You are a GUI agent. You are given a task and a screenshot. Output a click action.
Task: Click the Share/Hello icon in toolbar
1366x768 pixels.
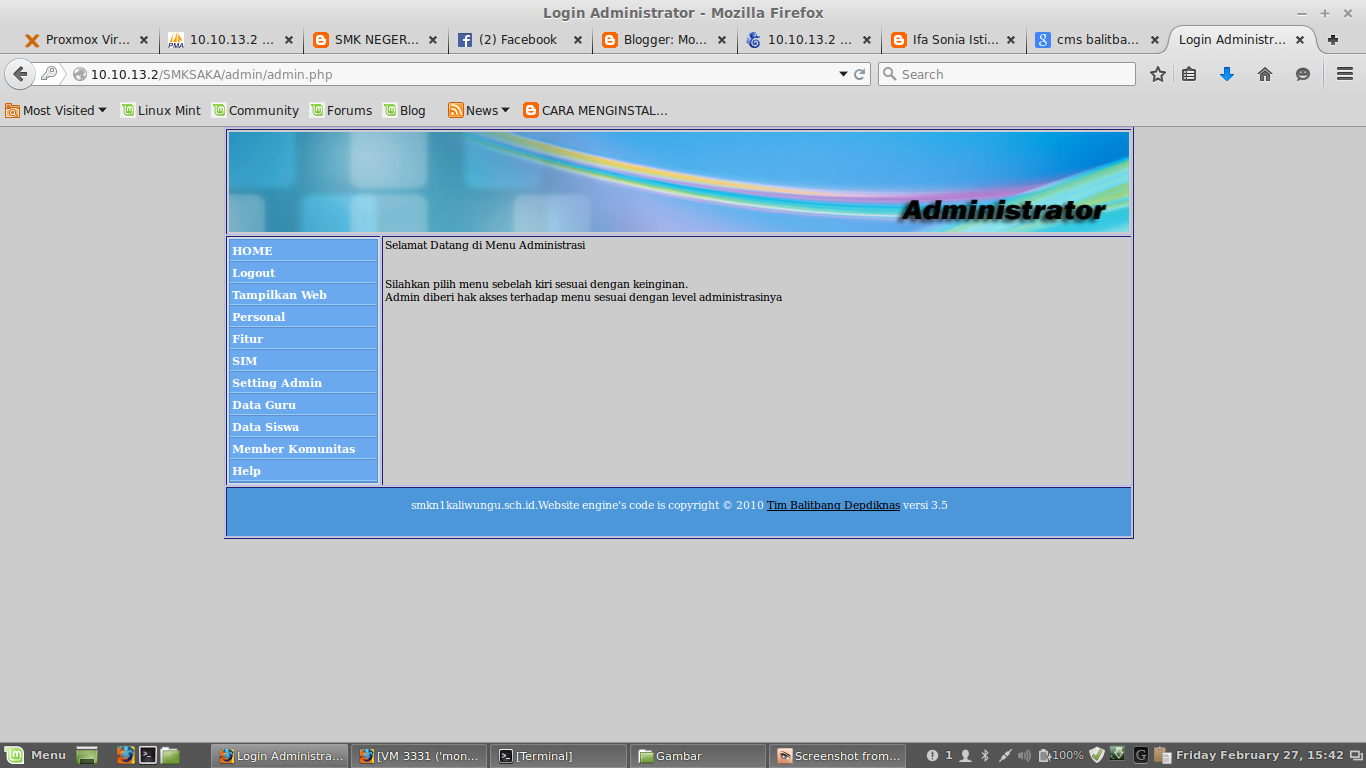[x=1301, y=74]
